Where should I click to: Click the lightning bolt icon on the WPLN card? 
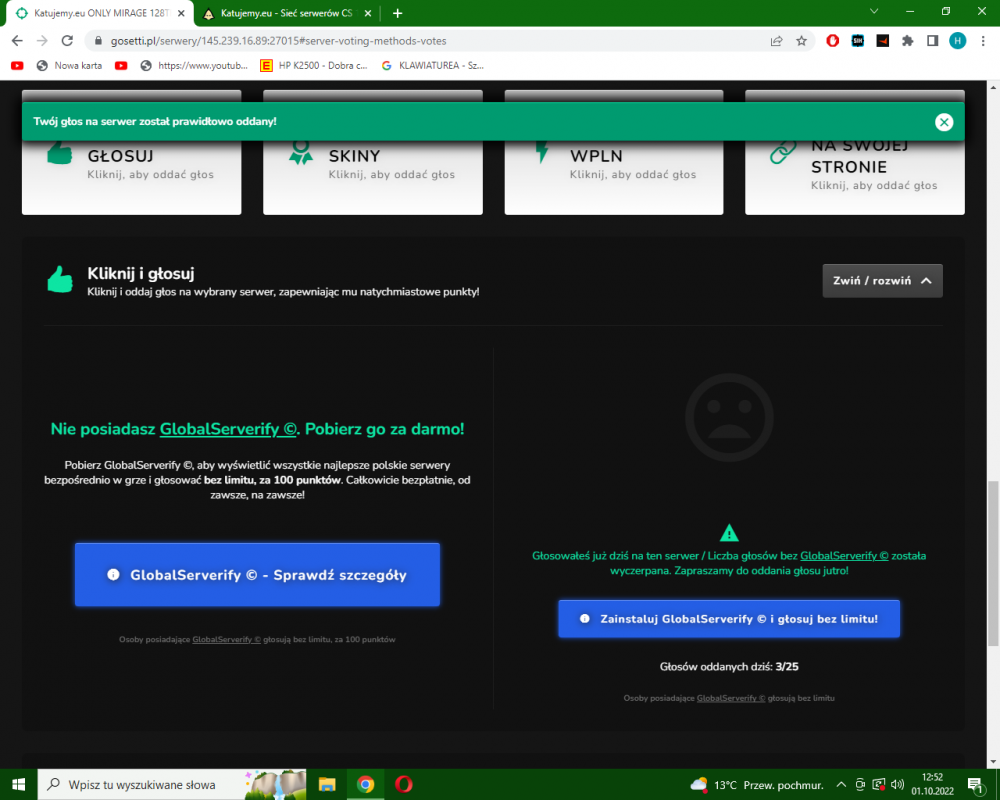coord(542,153)
